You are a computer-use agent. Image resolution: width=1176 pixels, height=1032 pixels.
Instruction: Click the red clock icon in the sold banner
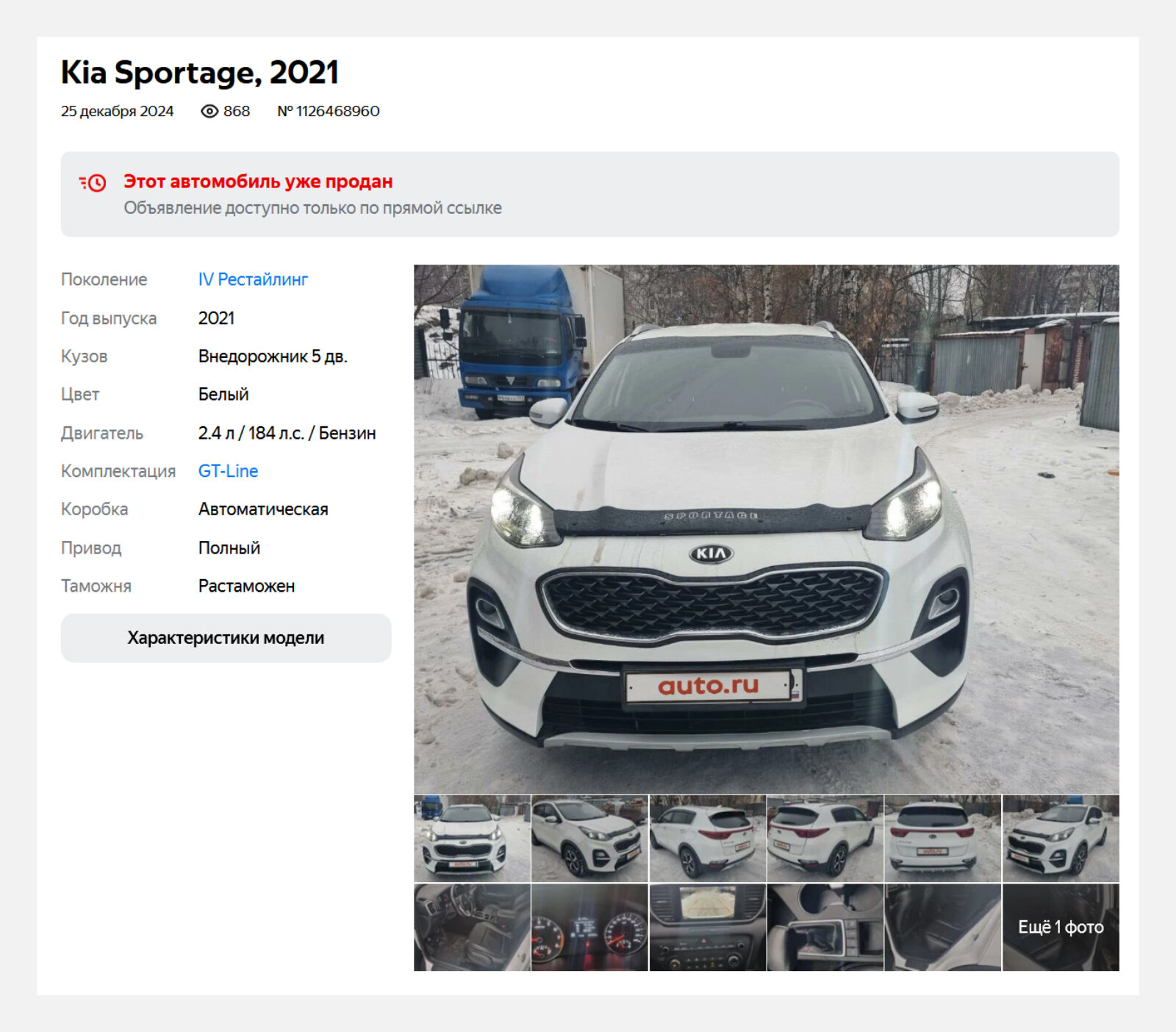pos(93,182)
